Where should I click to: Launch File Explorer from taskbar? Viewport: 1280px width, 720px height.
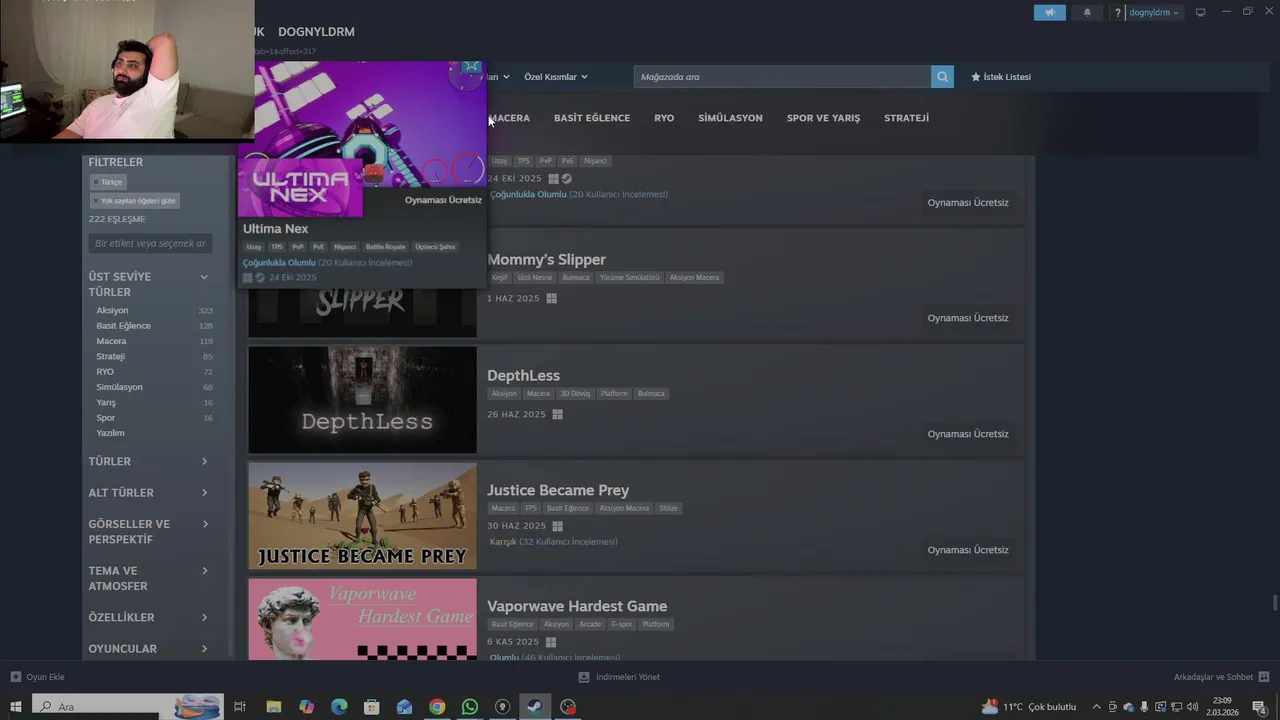pyautogui.click(x=273, y=707)
